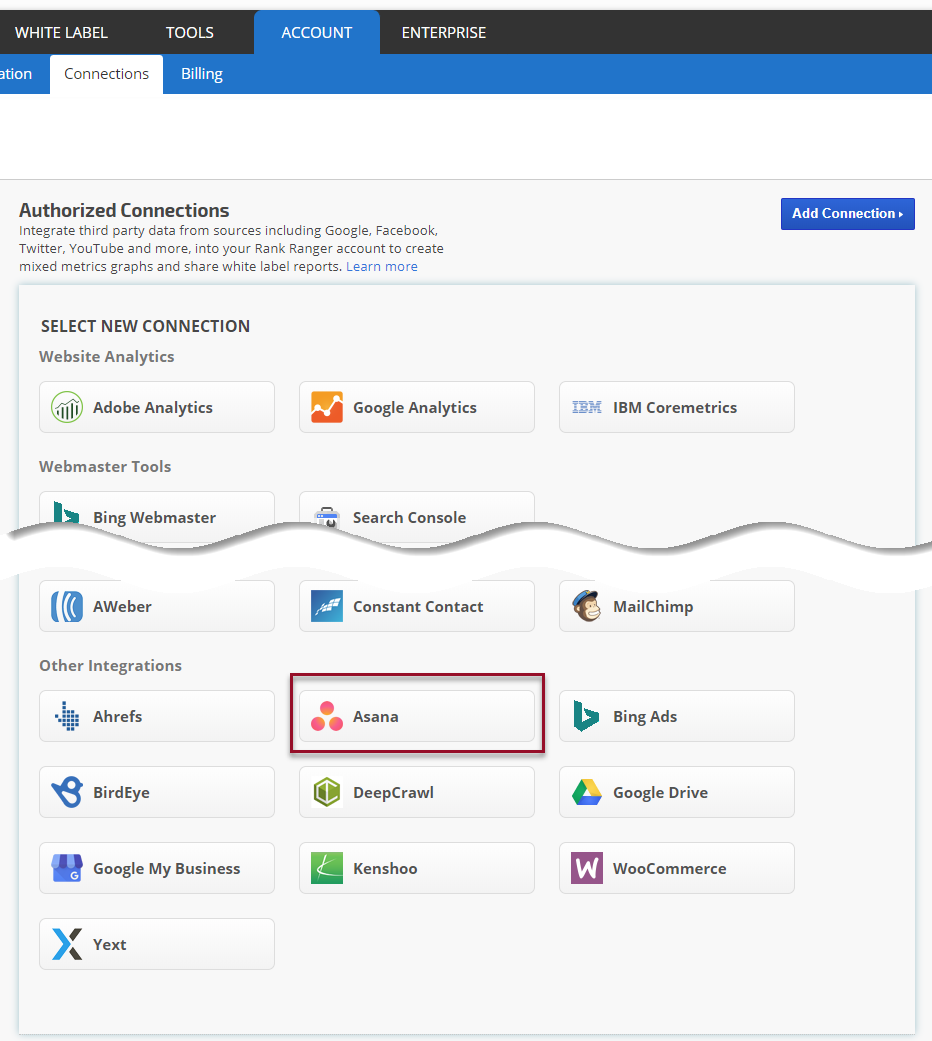The image size is (932, 1041).
Task: Click the Google Drive triangle icon
Action: click(x=587, y=792)
